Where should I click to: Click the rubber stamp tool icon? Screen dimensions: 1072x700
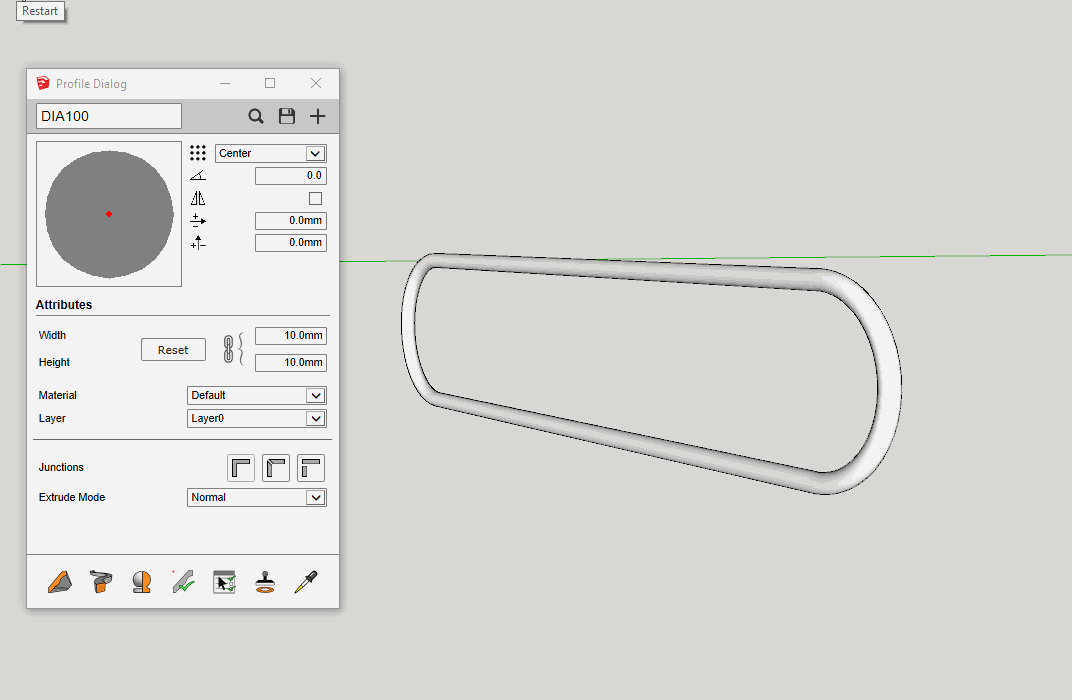(x=265, y=582)
